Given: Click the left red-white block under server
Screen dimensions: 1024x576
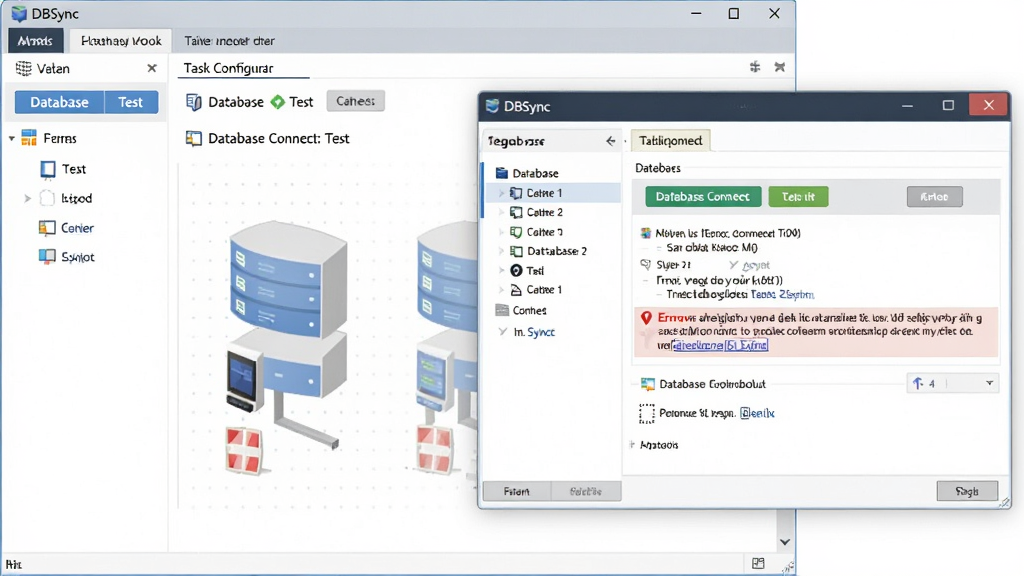Looking at the screenshot, I should pos(244,449).
